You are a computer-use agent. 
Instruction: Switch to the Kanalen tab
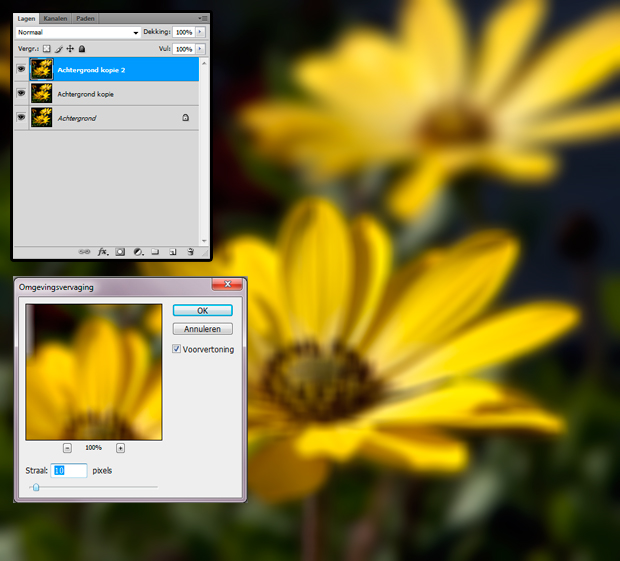coord(55,19)
